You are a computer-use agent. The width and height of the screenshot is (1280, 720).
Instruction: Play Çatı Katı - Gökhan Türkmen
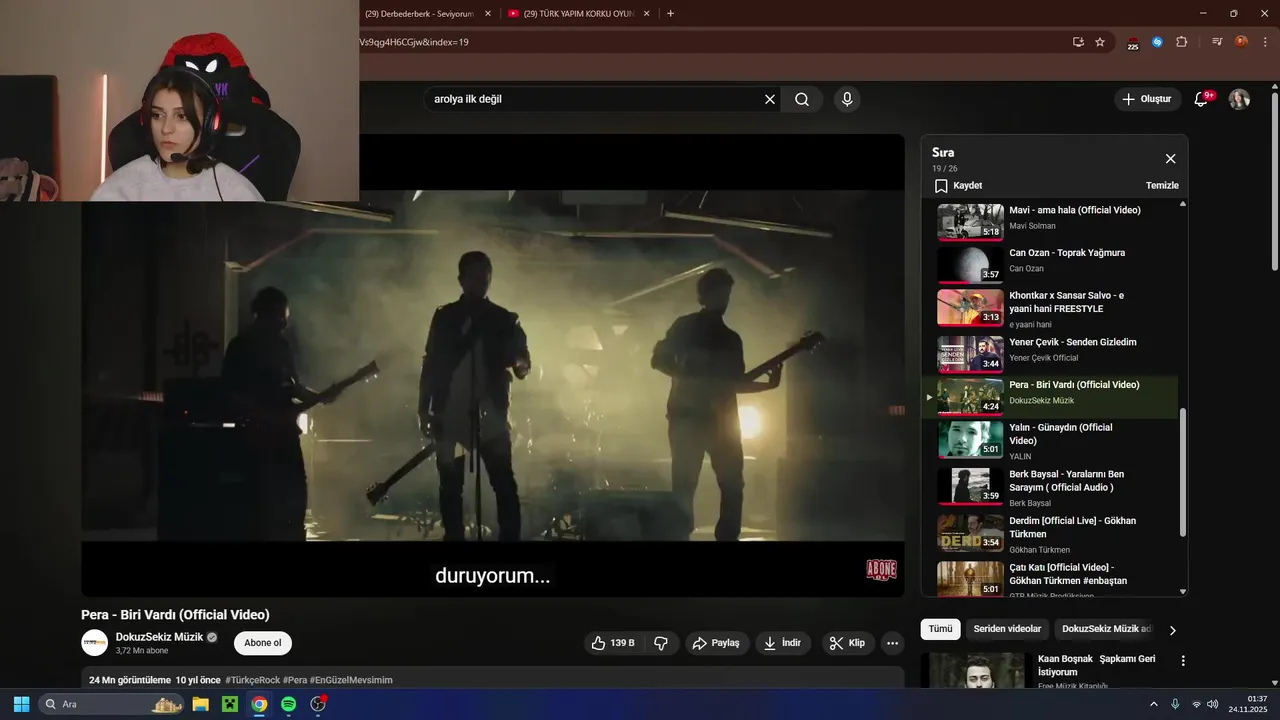pos(1050,579)
